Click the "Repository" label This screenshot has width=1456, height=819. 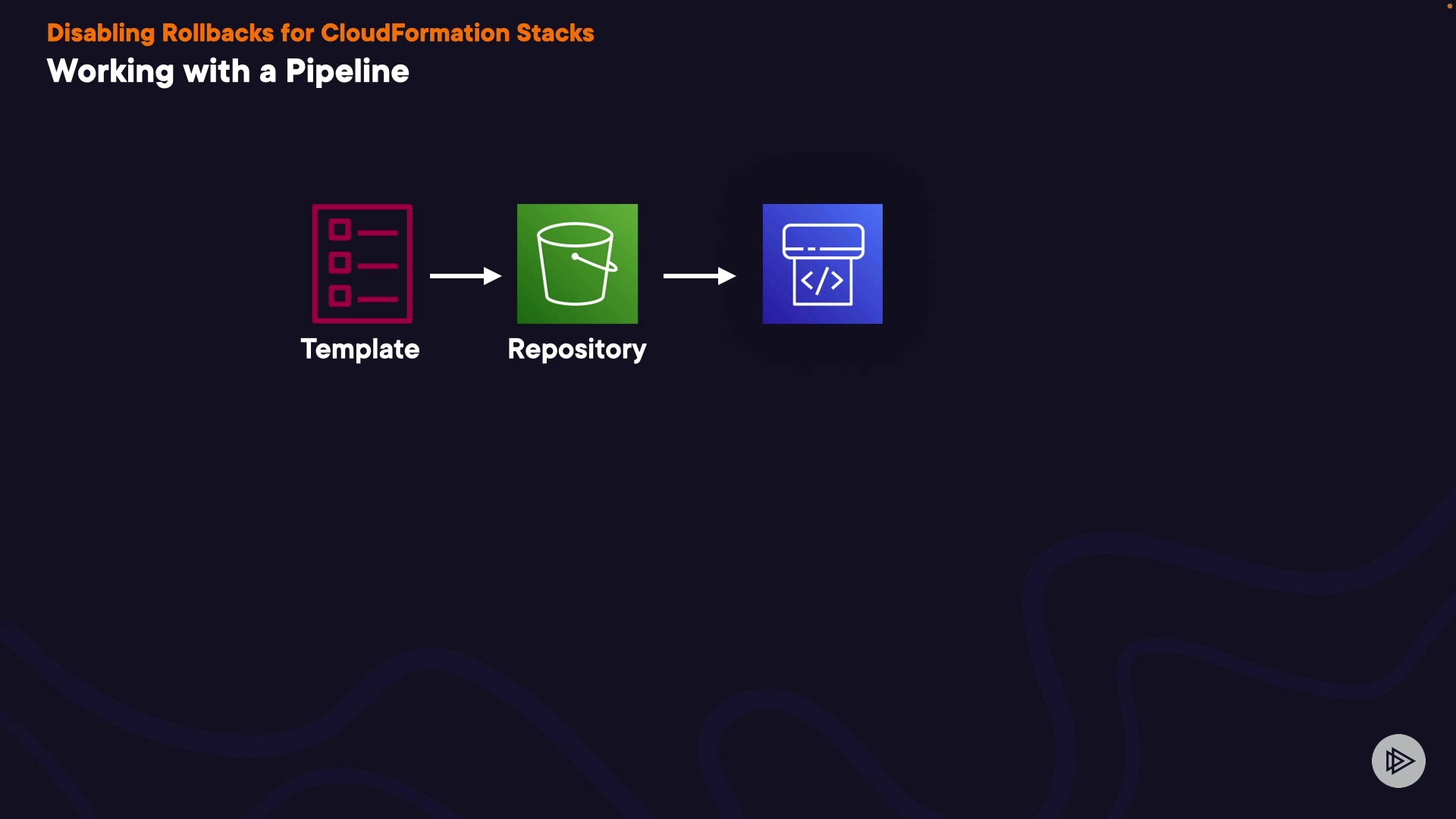coord(576,349)
